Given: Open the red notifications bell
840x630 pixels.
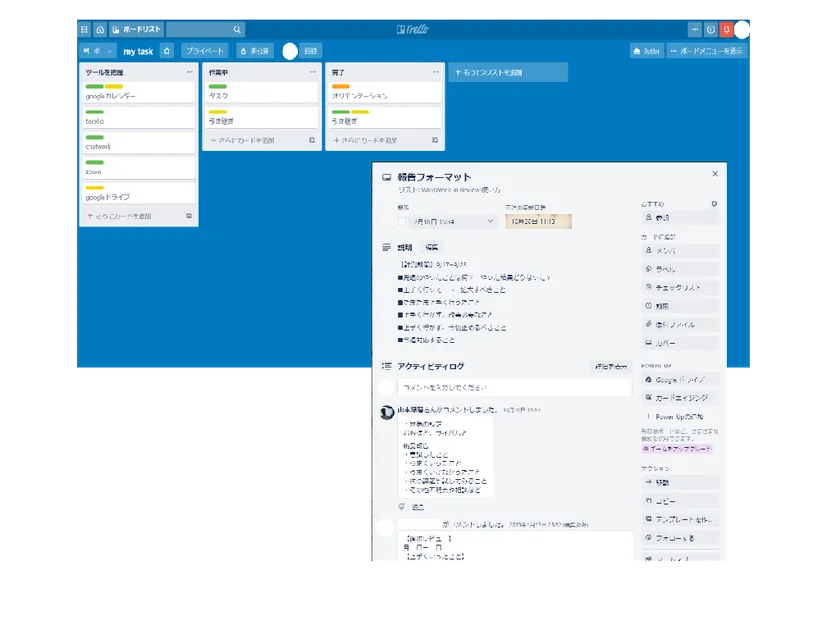Looking at the screenshot, I should [726, 29].
